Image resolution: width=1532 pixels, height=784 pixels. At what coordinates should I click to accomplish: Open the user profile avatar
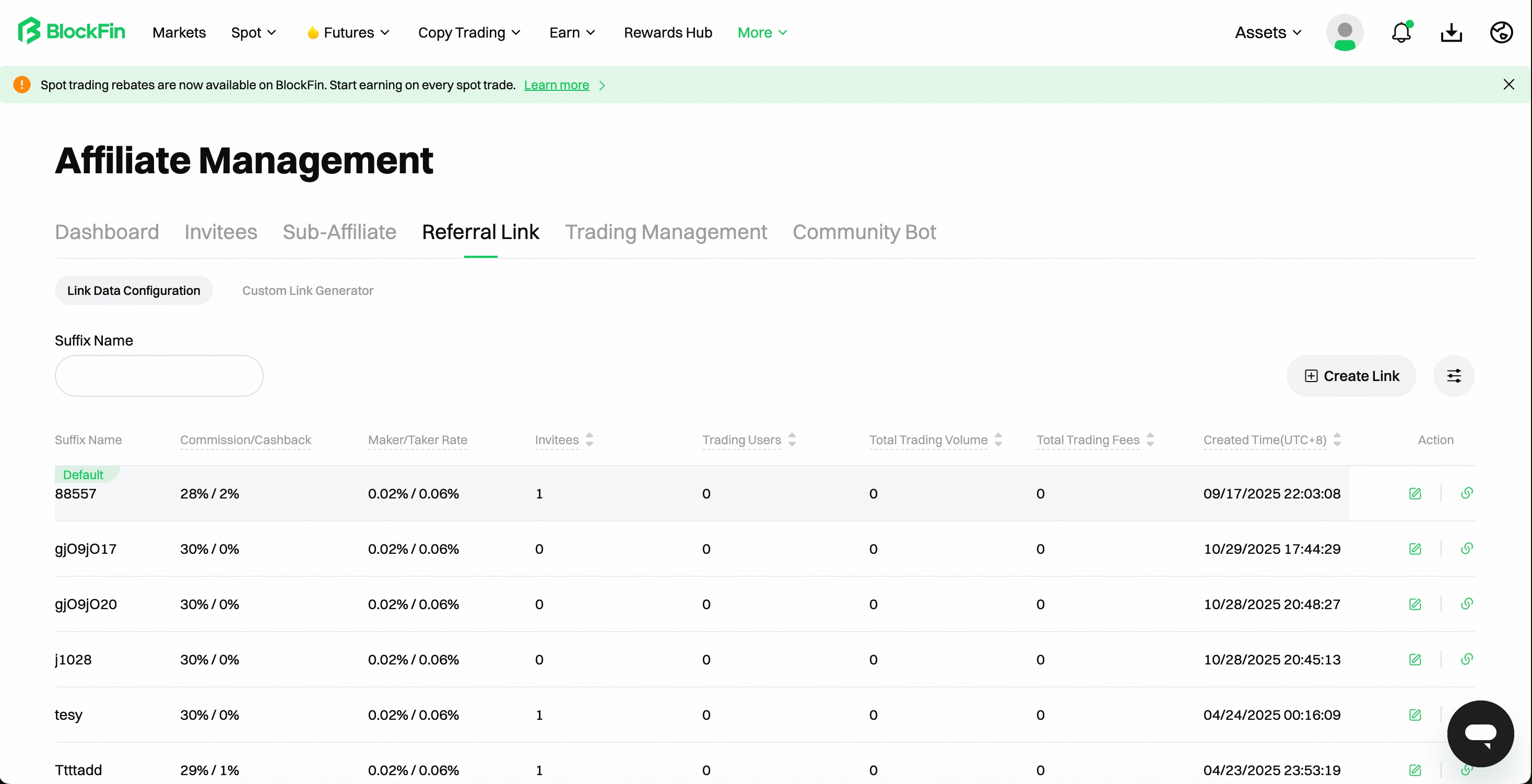click(1345, 32)
